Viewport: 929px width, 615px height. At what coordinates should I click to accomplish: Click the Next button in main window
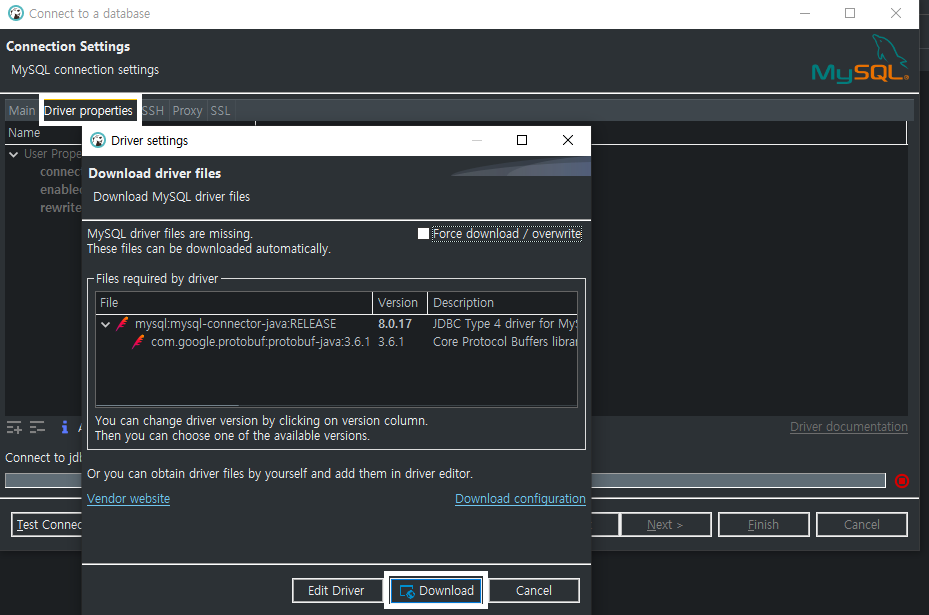(665, 524)
